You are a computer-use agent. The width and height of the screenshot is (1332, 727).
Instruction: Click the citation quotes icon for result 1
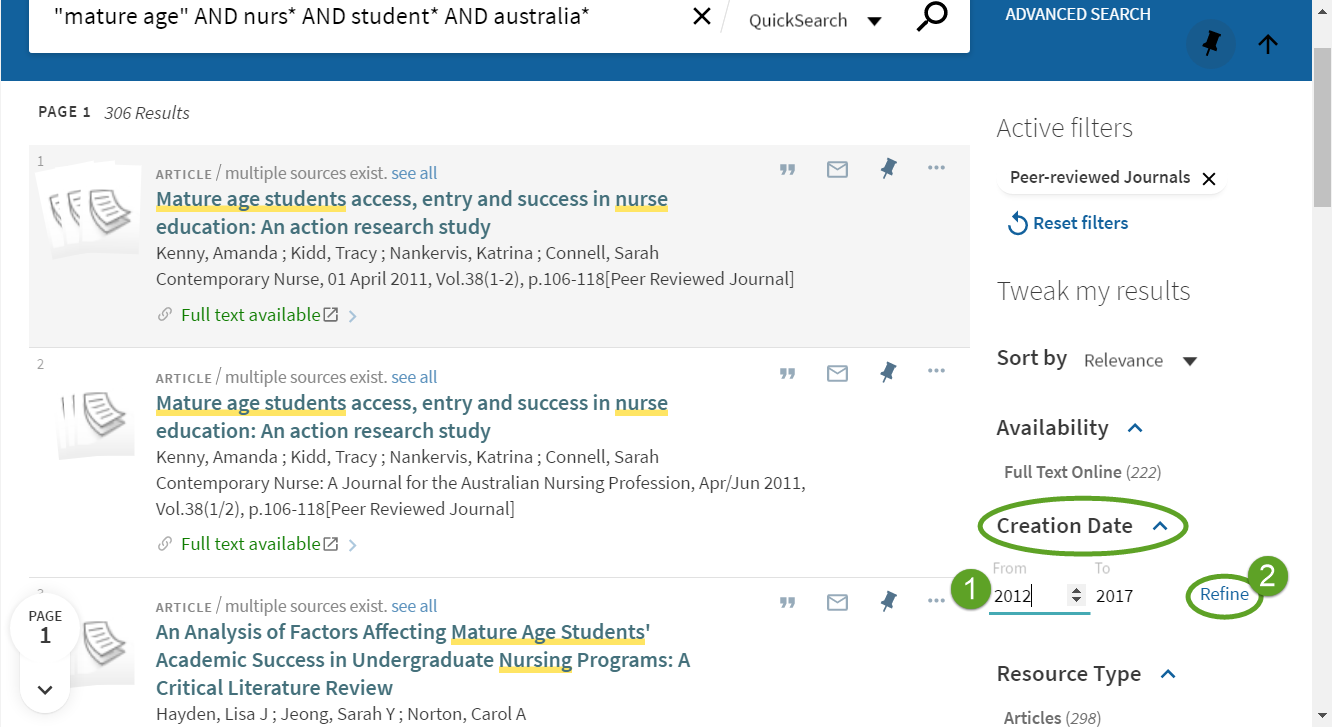point(787,169)
